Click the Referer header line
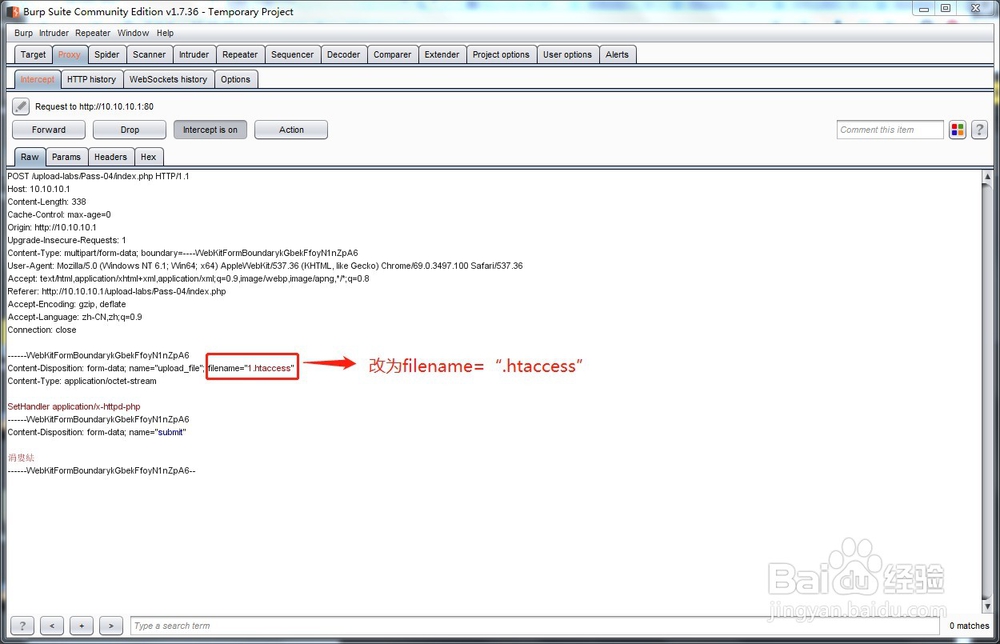This screenshot has width=1000, height=644. coord(117,291)
